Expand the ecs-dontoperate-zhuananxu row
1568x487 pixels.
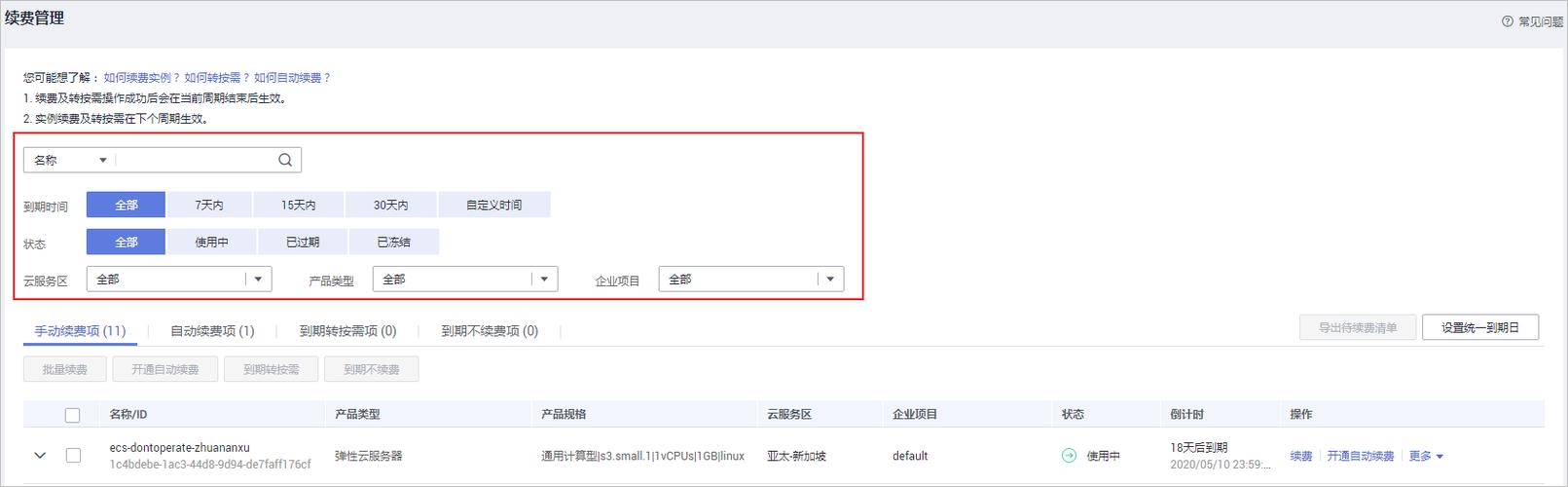pos(40,455)
